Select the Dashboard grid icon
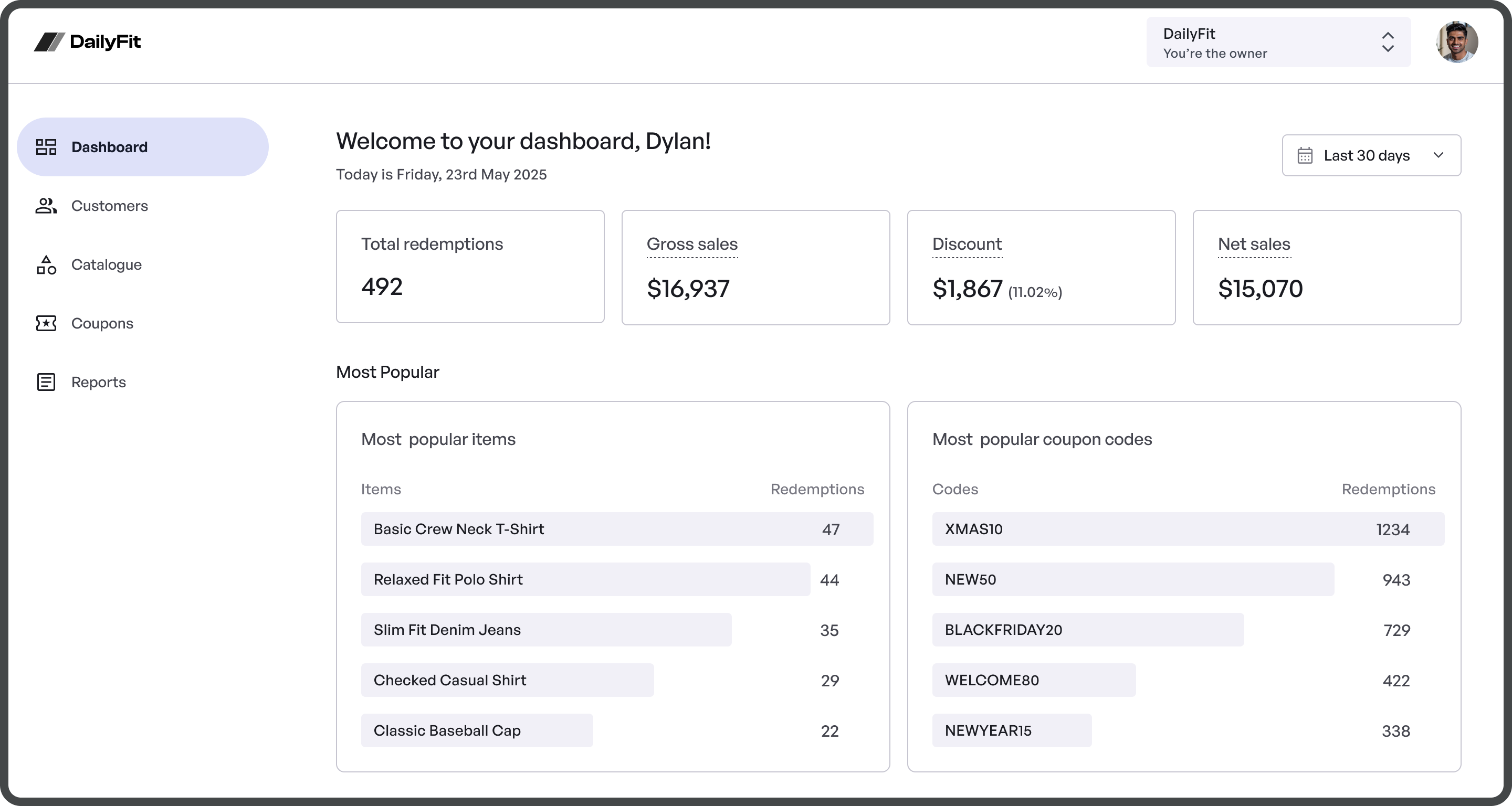This screenshot has height=806, width=1512. (x=46, y=146)
